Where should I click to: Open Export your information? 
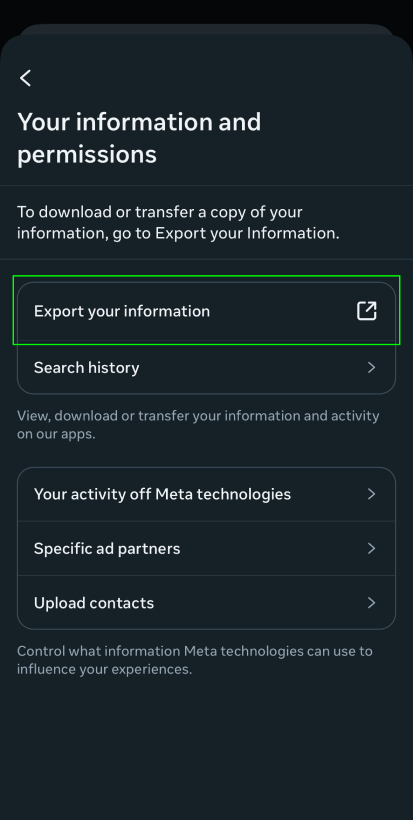(x=206, y=311)
